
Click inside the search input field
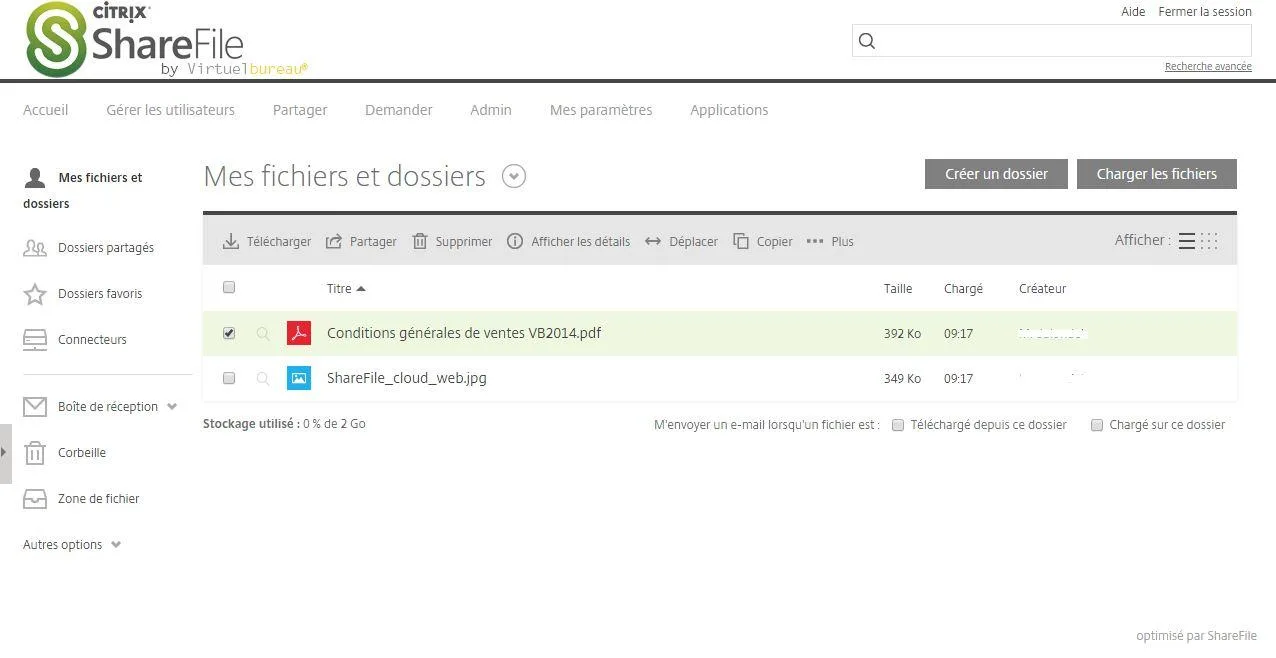tap(1052, 41)
